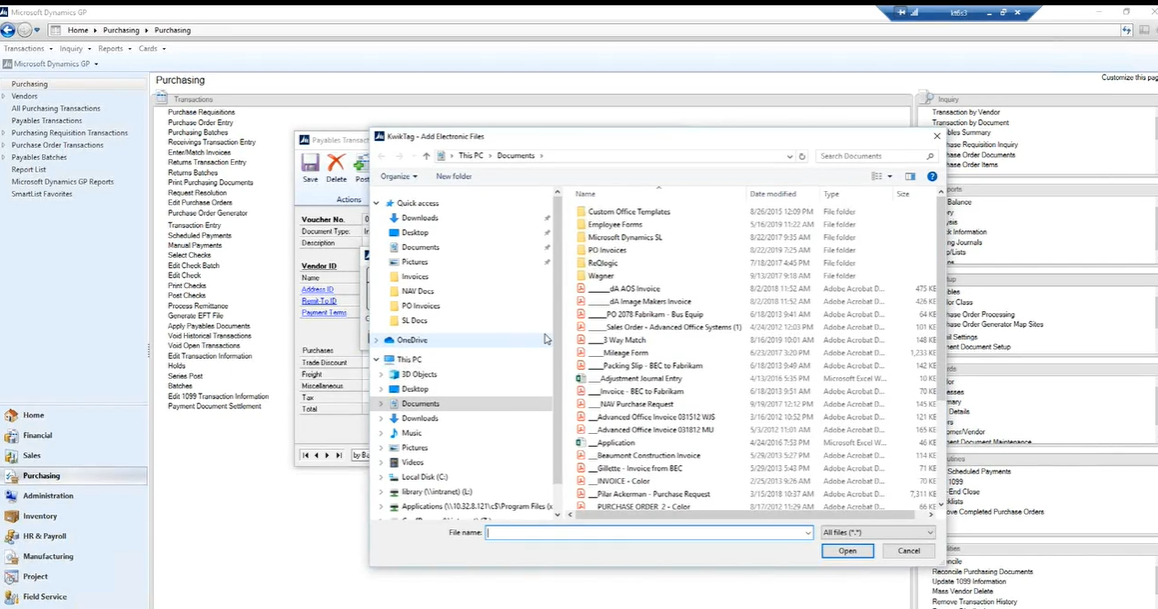Click the New folder button
Image resolution: width=1158 pixels, height=609 pixels.
tap(453, 176)
